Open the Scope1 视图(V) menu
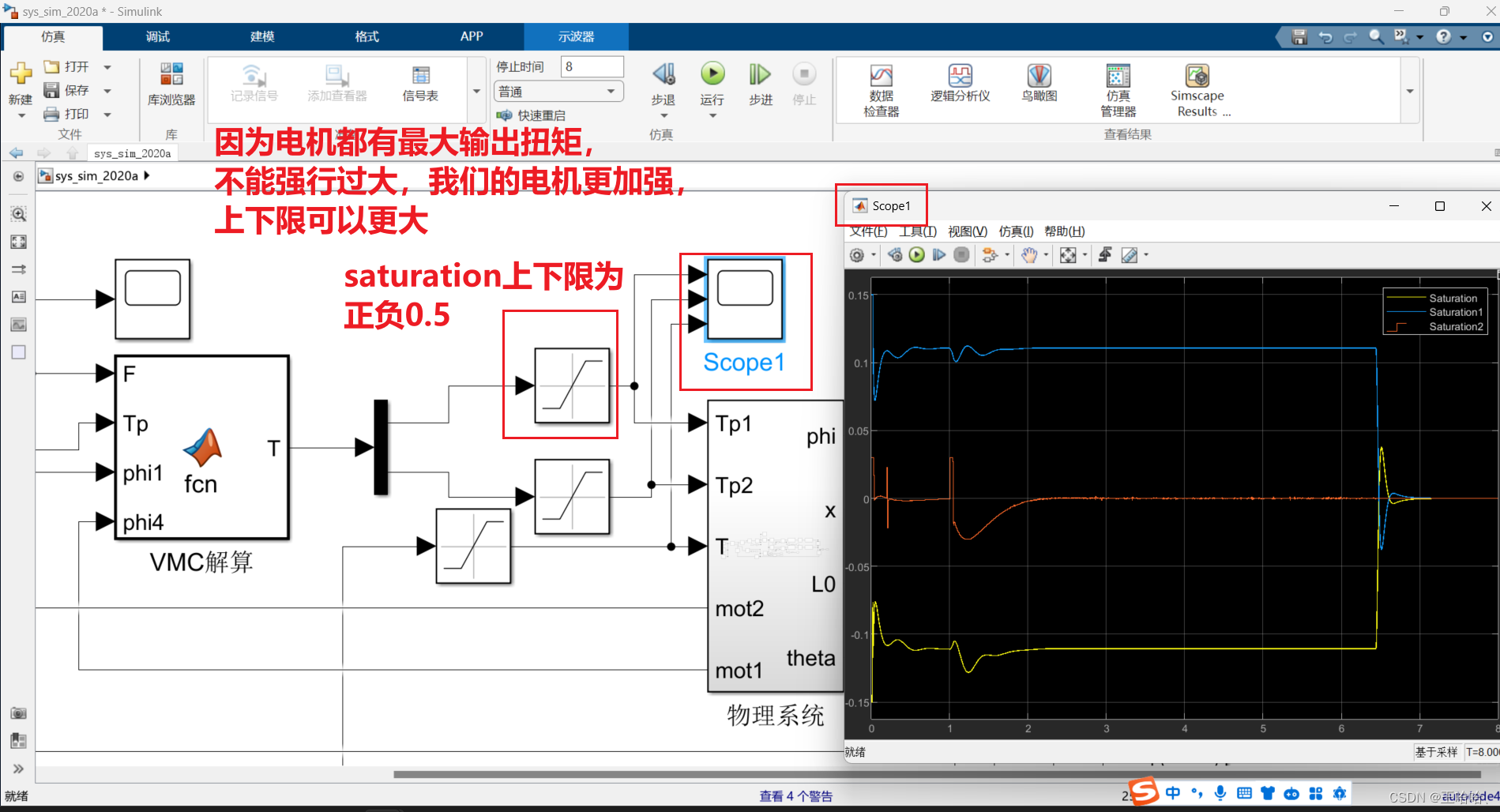 click(x=968, y=231)
